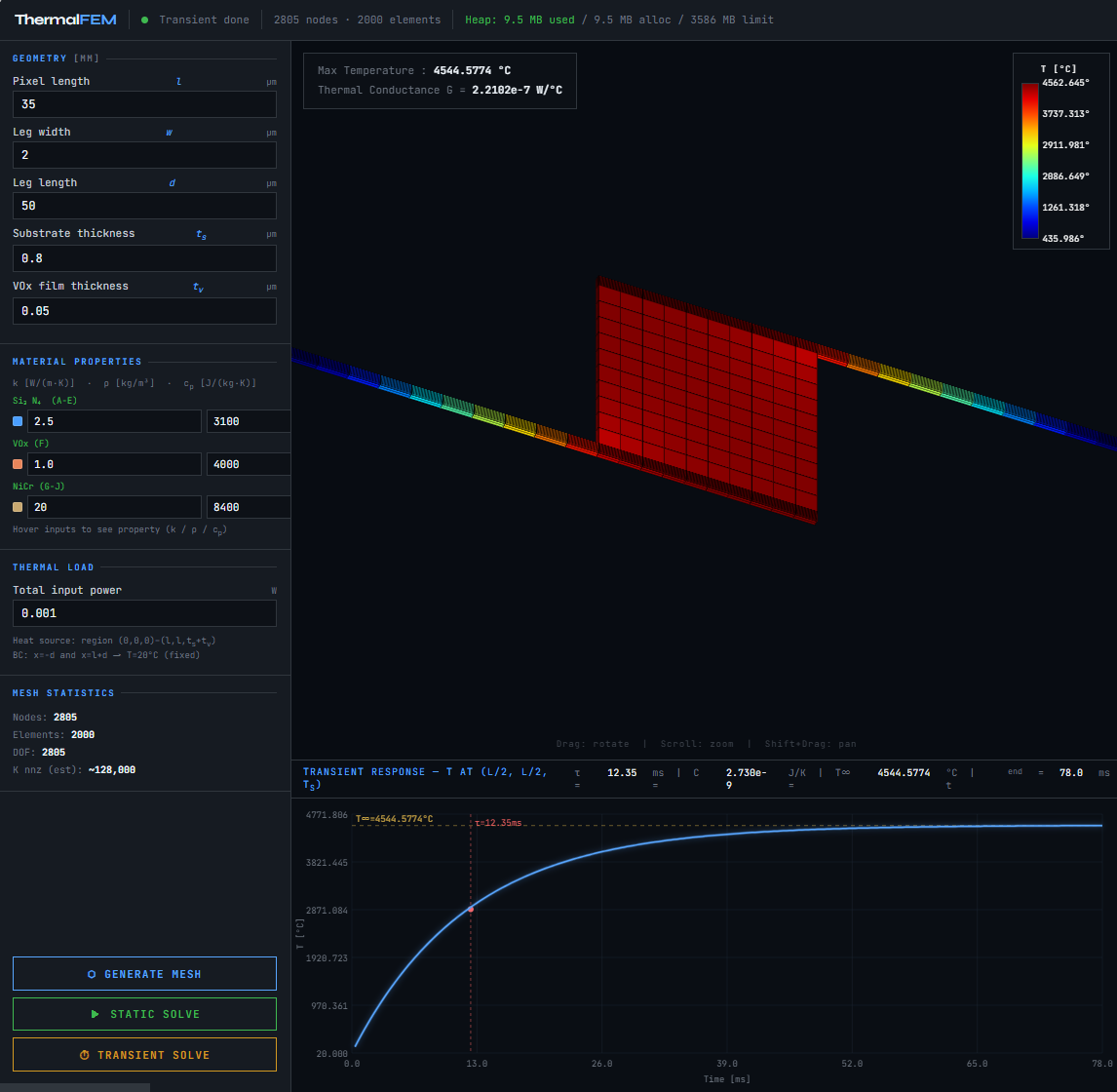Viewport: 1117px width, 1092px height.
Task: Select the tan NiCr material color swatch
Action: point(17,506)
